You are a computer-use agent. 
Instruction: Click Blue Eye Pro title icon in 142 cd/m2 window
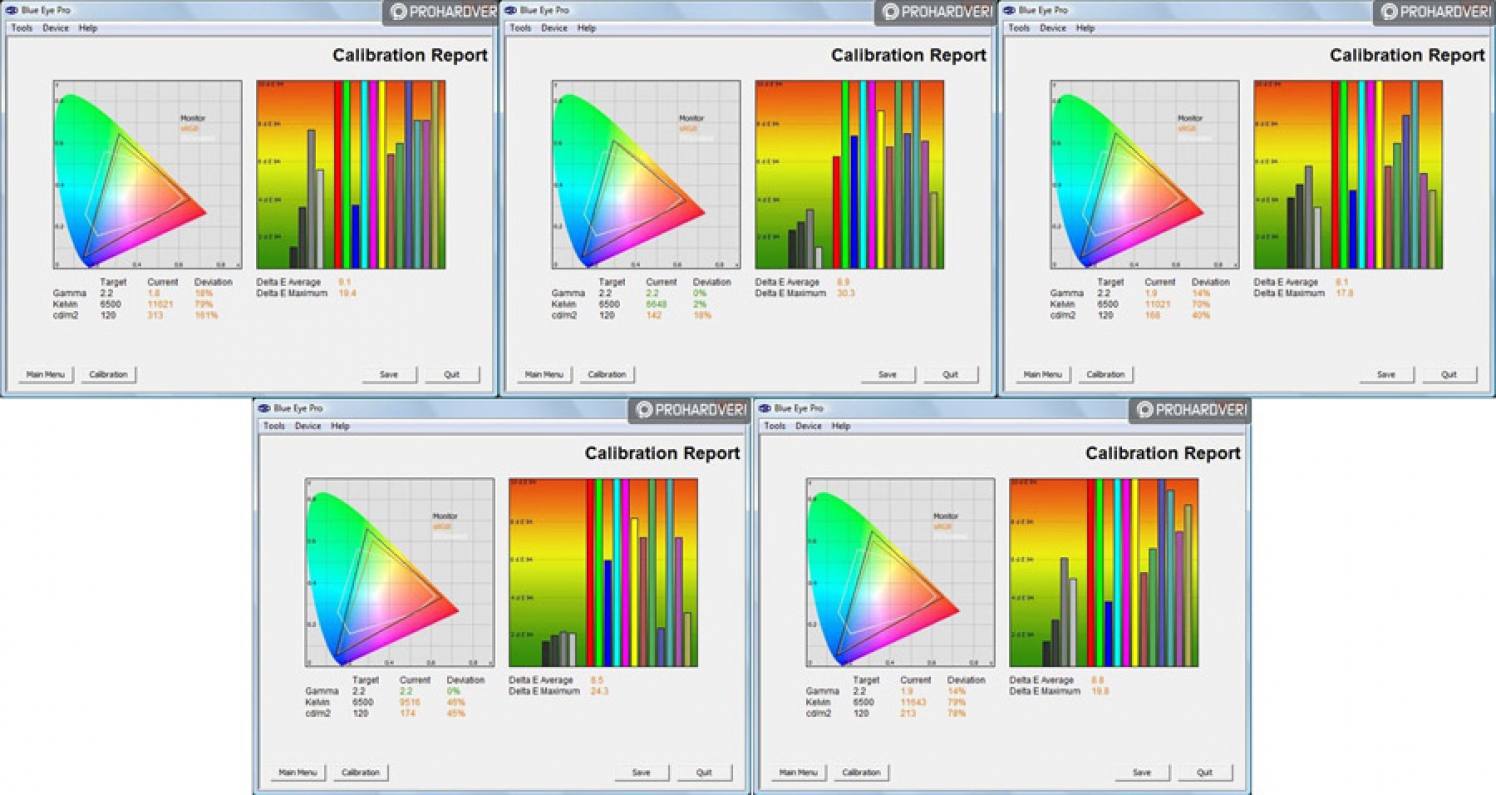click(511, 10)
